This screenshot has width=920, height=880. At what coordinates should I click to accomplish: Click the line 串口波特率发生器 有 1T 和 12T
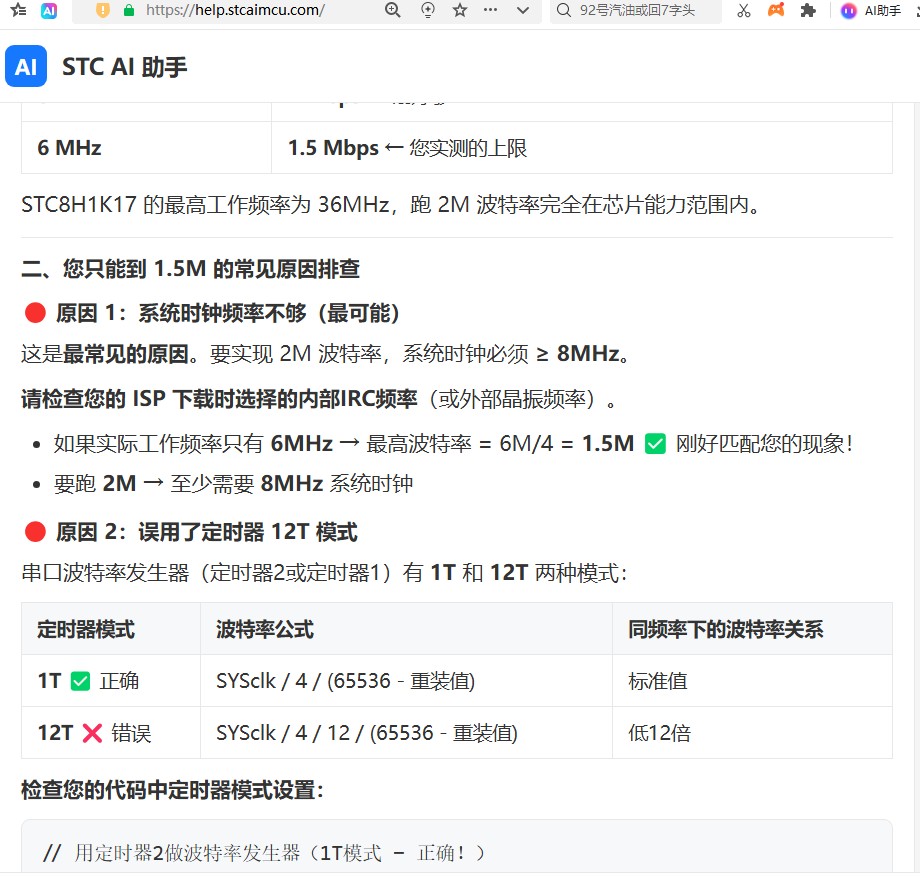[x=324, y=573]
